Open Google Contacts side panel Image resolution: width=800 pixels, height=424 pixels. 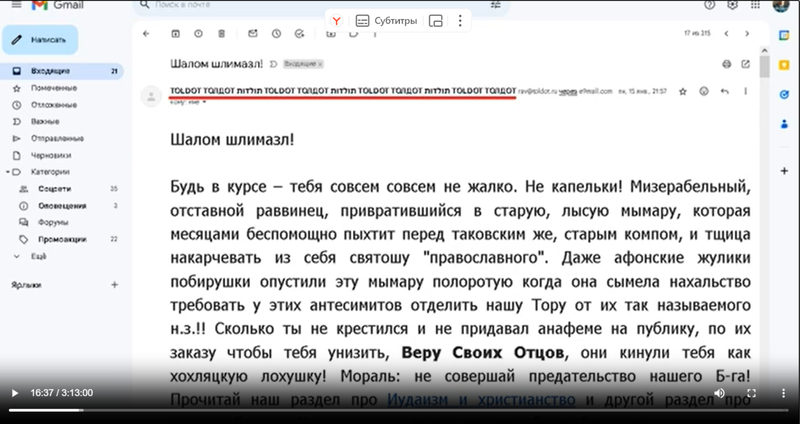tap(784, 124)
